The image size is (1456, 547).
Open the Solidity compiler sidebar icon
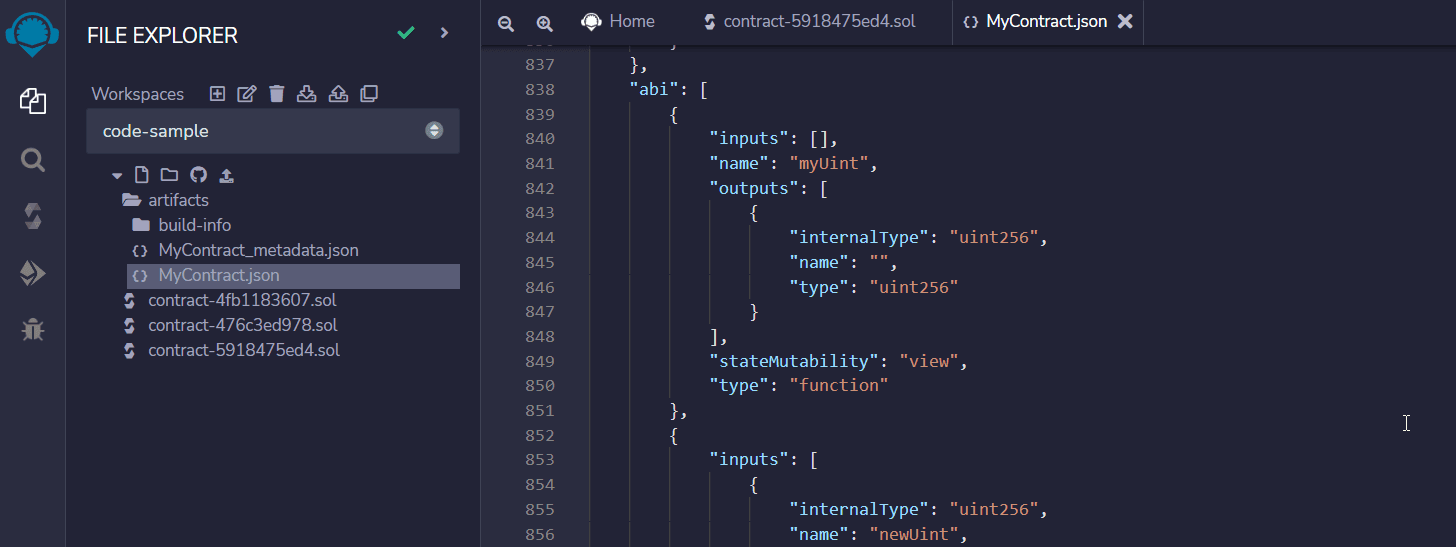tap(33, 216)
